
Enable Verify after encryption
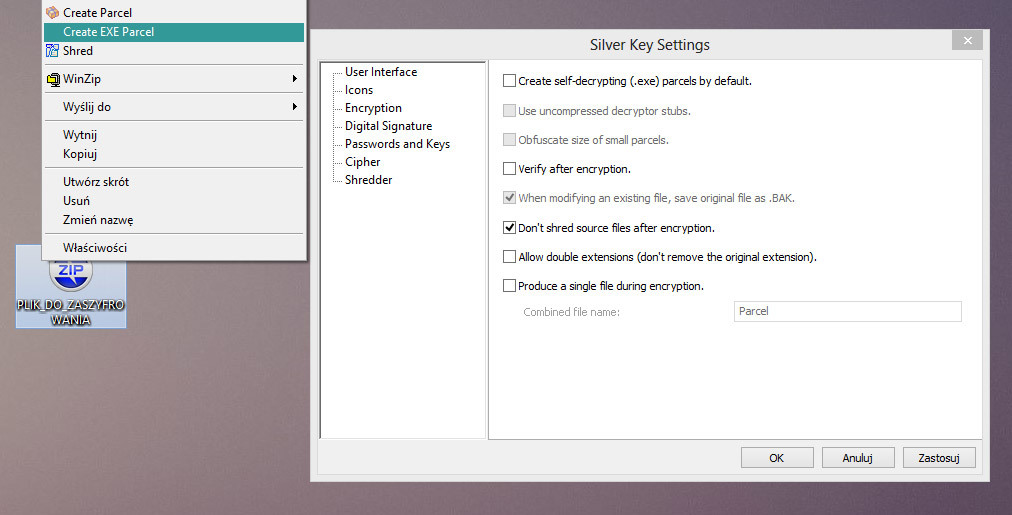[509, 168]
